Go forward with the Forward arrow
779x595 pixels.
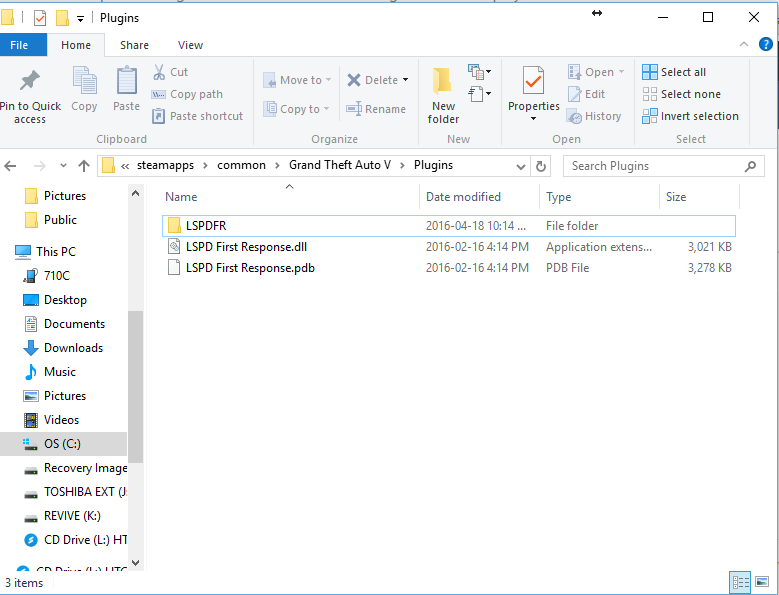pyautogui.click(x=39, y=166)
